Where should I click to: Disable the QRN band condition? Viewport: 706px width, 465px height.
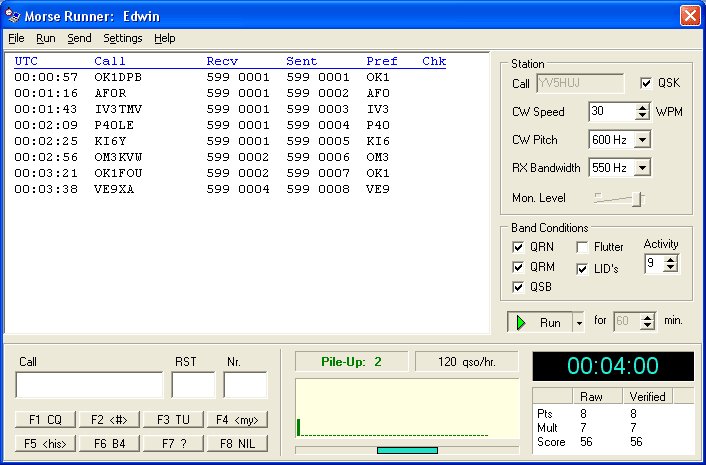point(518,247)
